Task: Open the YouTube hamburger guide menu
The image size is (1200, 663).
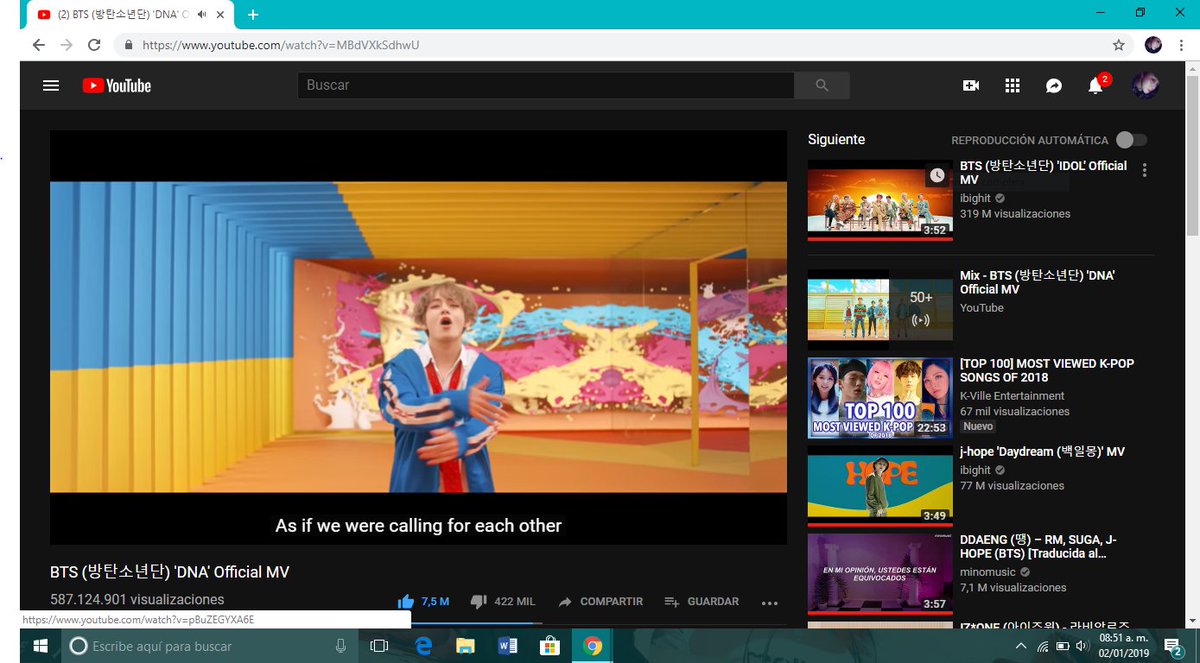Action: [x=51, y=85]
